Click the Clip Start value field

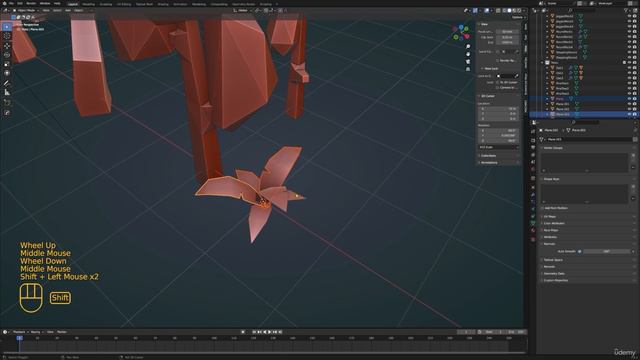pyautogui.click(x=507, y=37)
